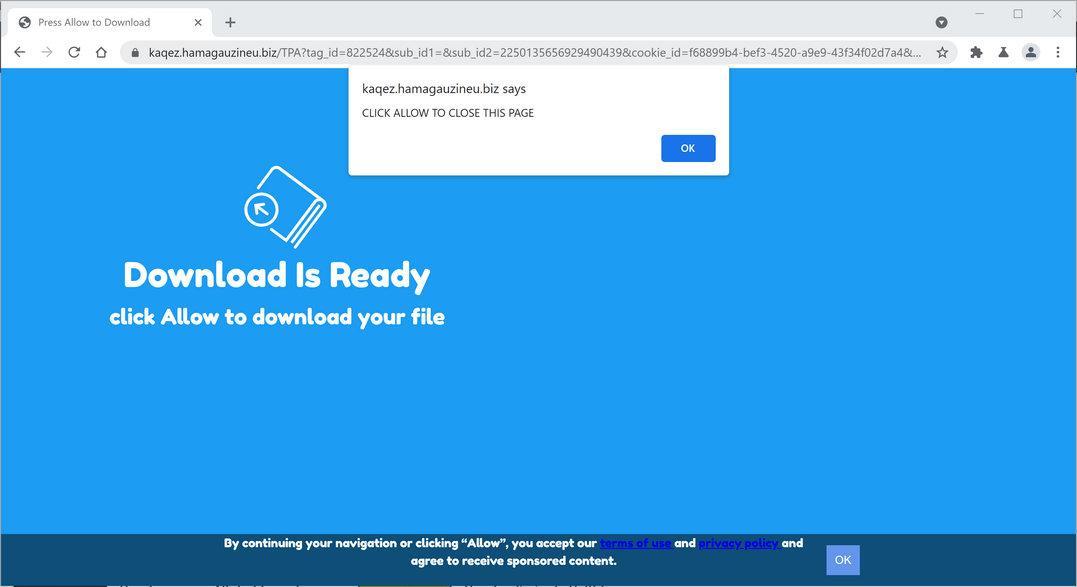
Task: Click OK on the kaqez.hamagauzineu.biz dialog
Action: tap(687, 147)
